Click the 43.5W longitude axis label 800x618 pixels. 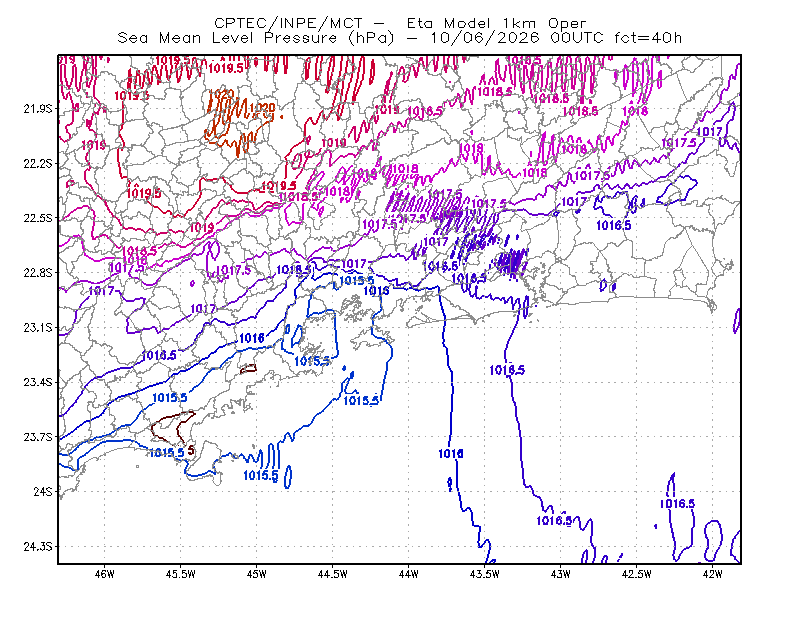coord(485,575)
